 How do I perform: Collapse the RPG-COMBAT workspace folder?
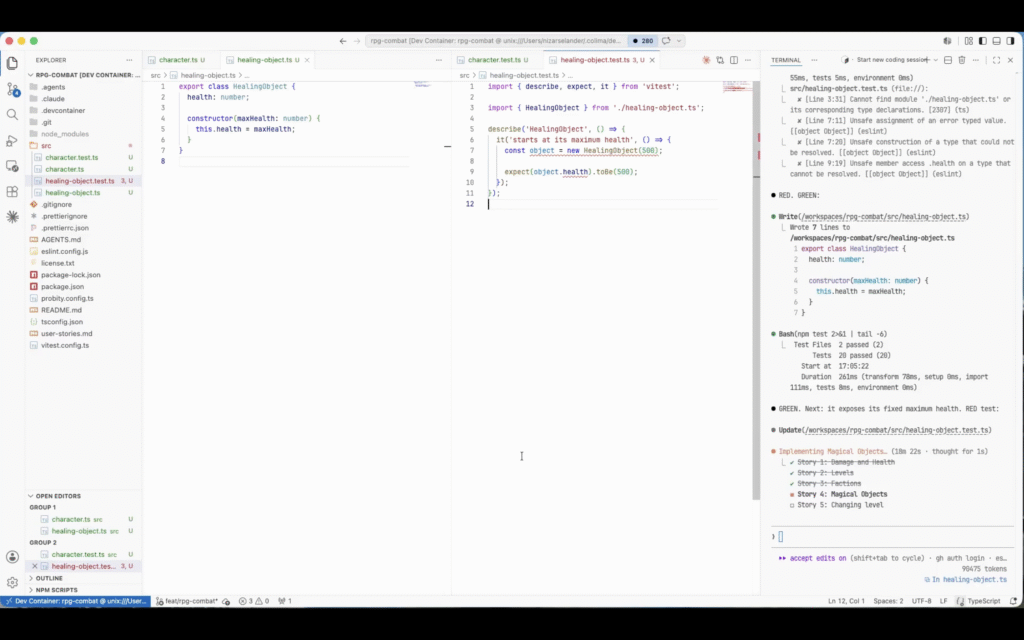click(84, 75)
